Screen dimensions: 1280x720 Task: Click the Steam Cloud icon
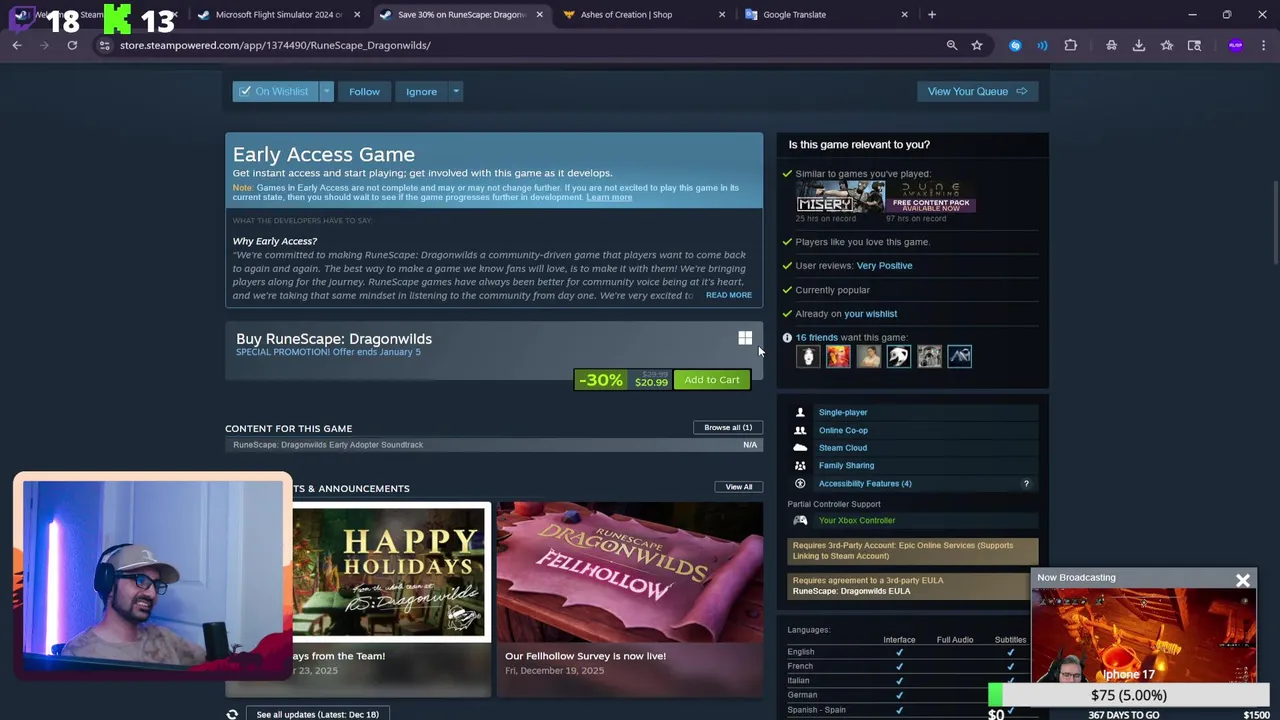[x=800, y=448]
